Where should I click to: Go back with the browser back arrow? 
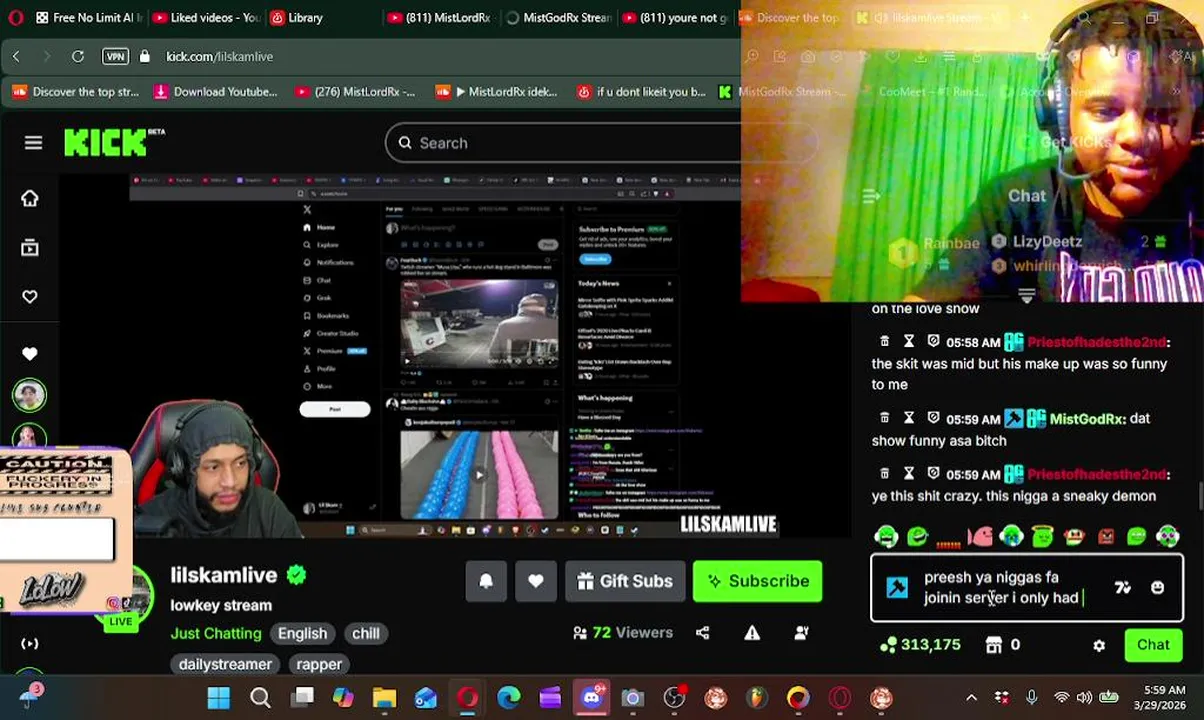coord(16,57)
